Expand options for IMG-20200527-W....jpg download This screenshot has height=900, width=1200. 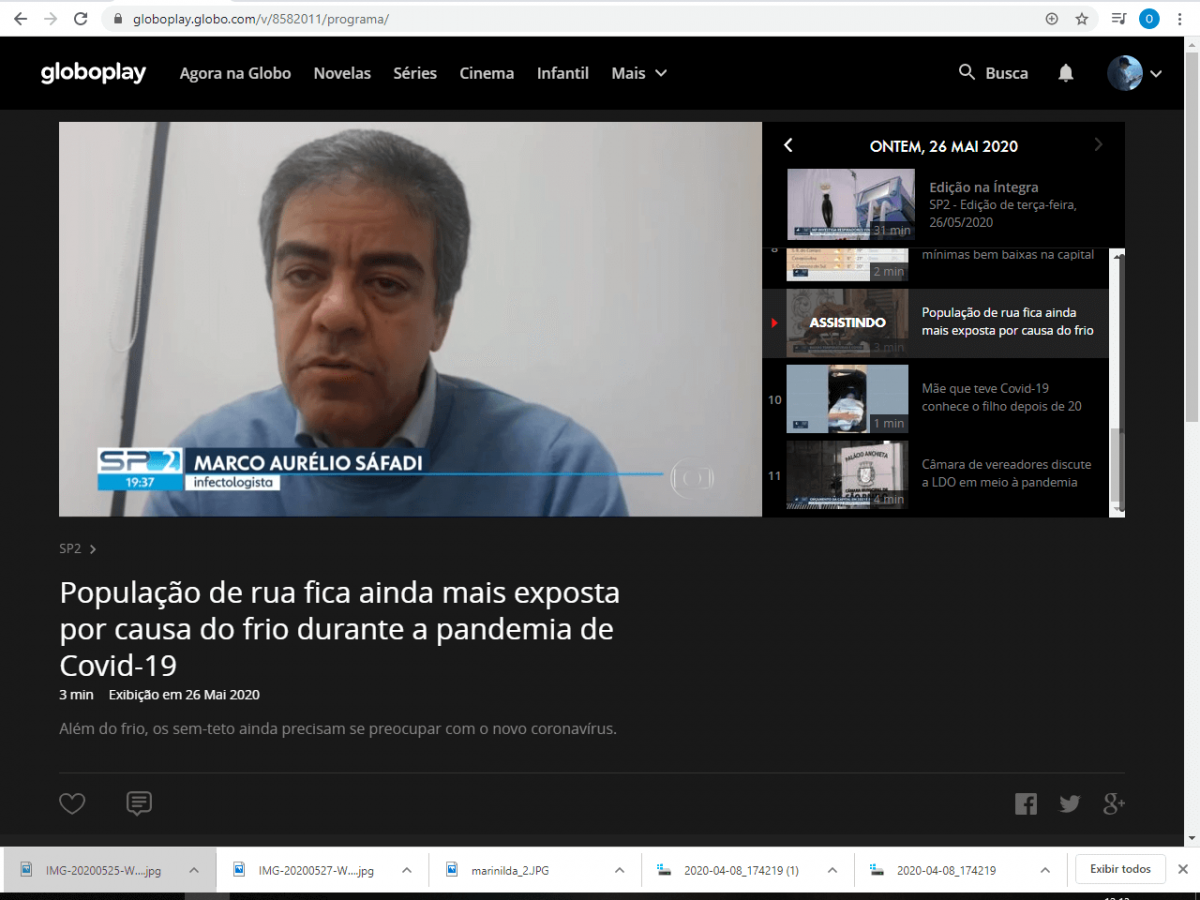click(407, 870)
